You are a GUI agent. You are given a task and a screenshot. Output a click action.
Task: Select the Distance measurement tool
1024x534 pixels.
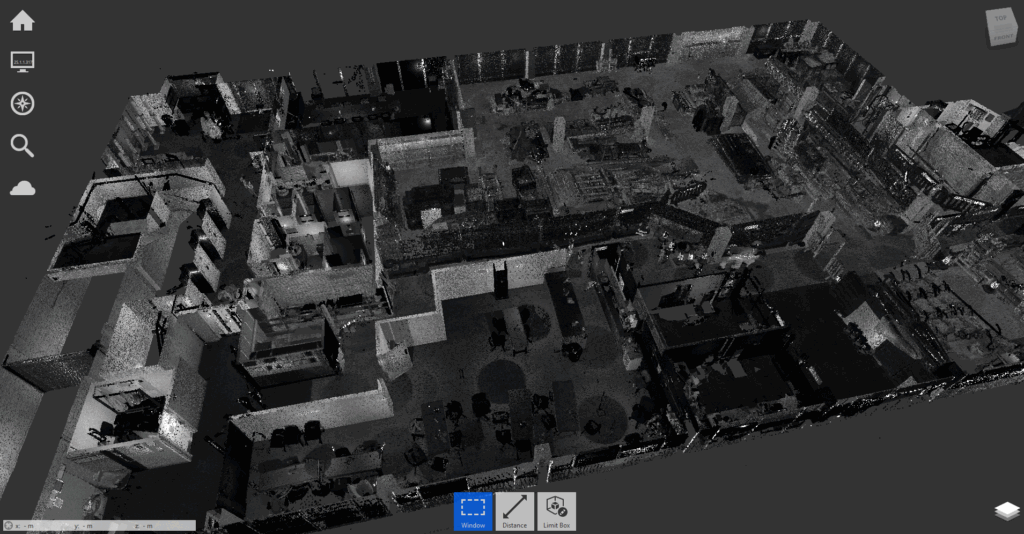click(x=514, y=511)
